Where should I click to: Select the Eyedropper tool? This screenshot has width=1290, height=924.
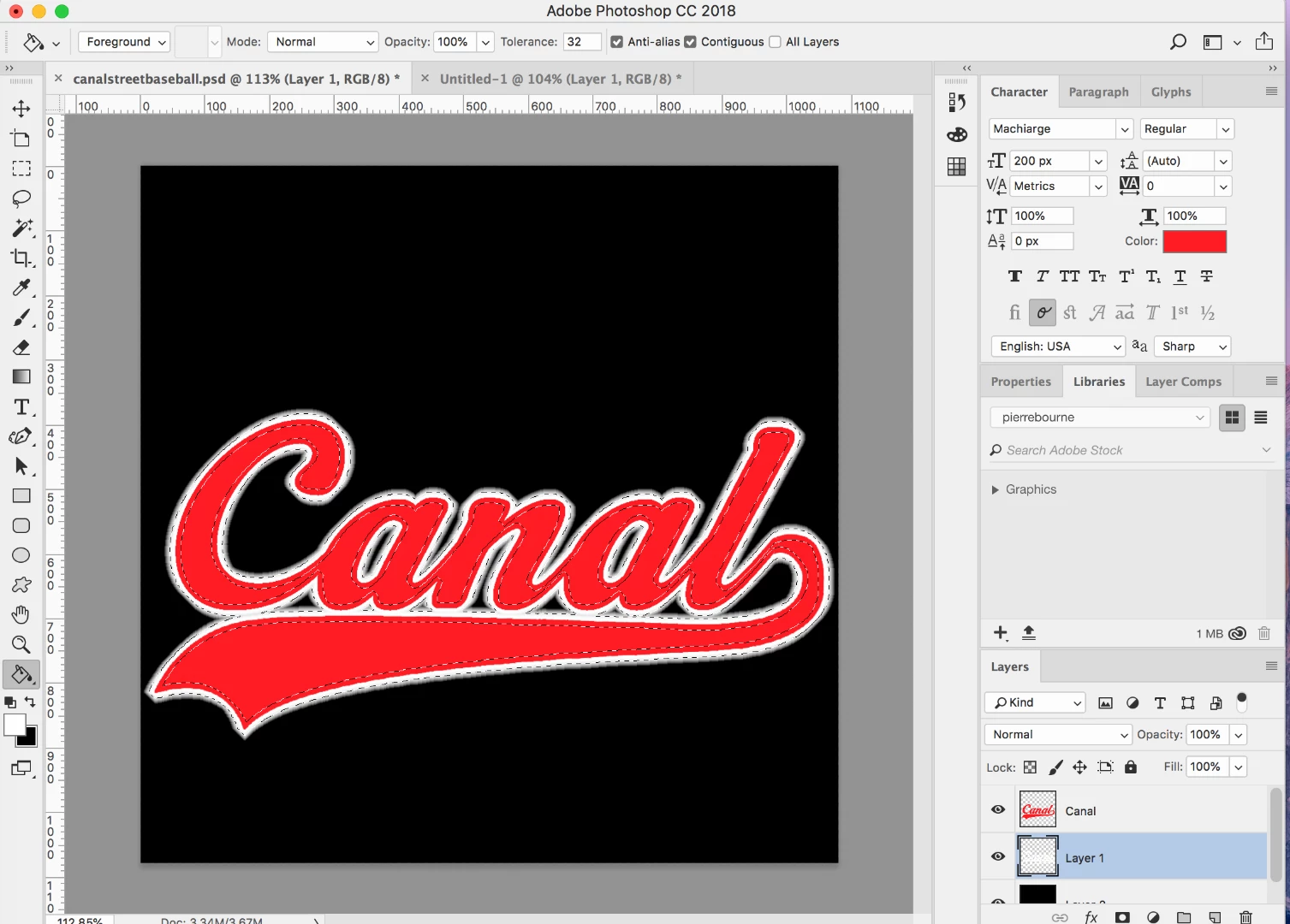21,287
